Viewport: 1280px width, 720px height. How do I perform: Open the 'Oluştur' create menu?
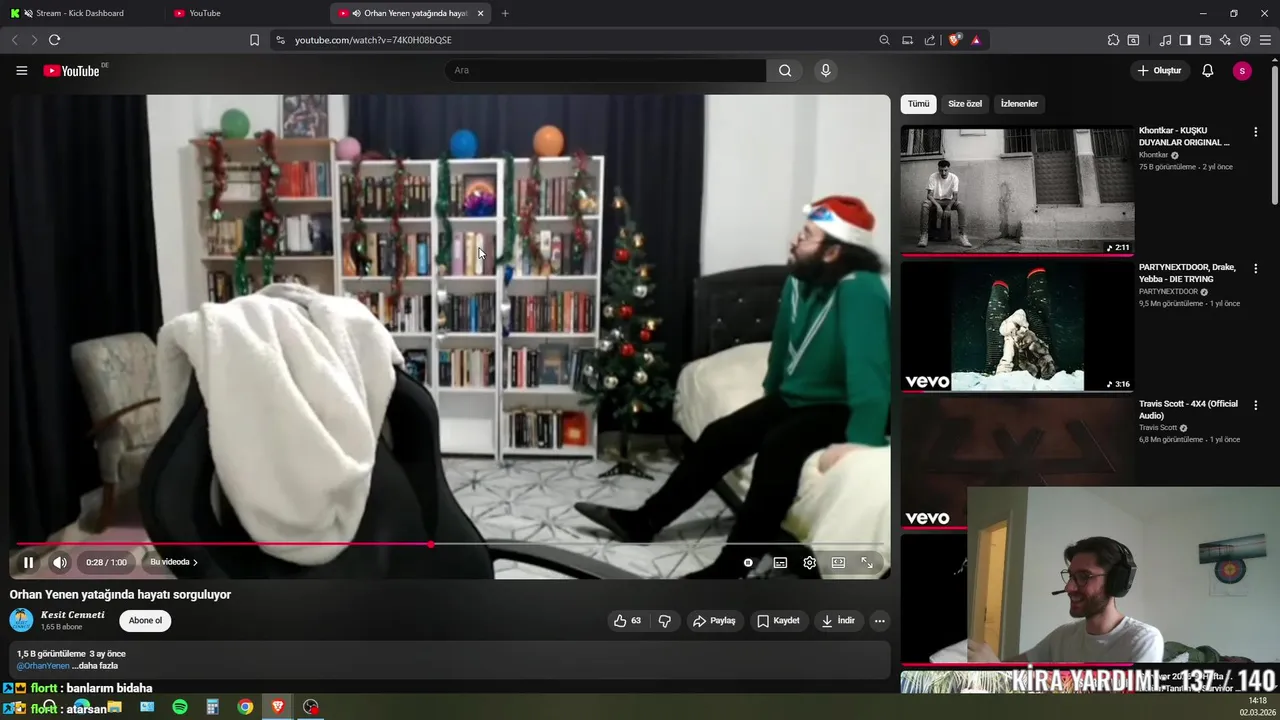(x=1159, y=71)
